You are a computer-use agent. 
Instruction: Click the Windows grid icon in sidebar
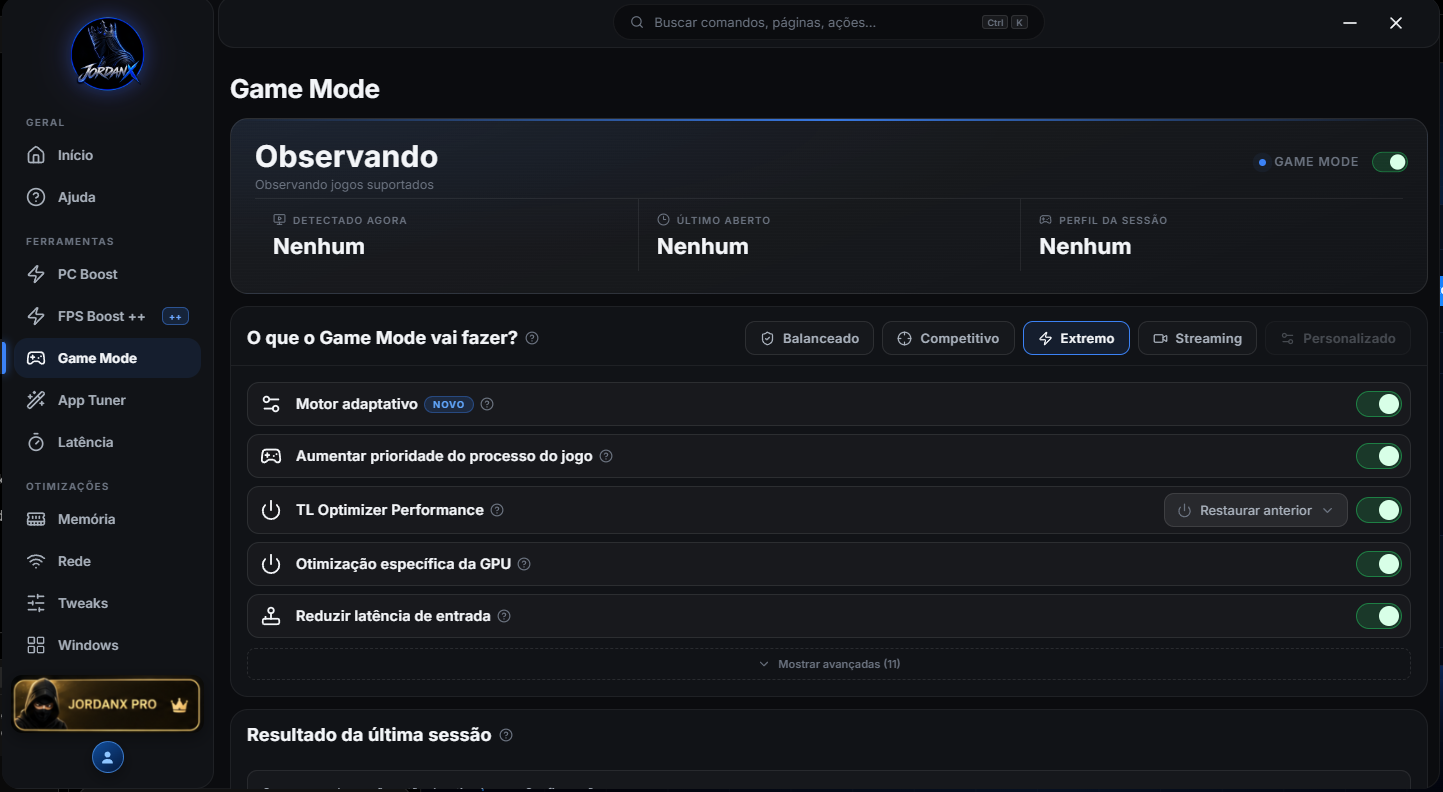(36, 645)
